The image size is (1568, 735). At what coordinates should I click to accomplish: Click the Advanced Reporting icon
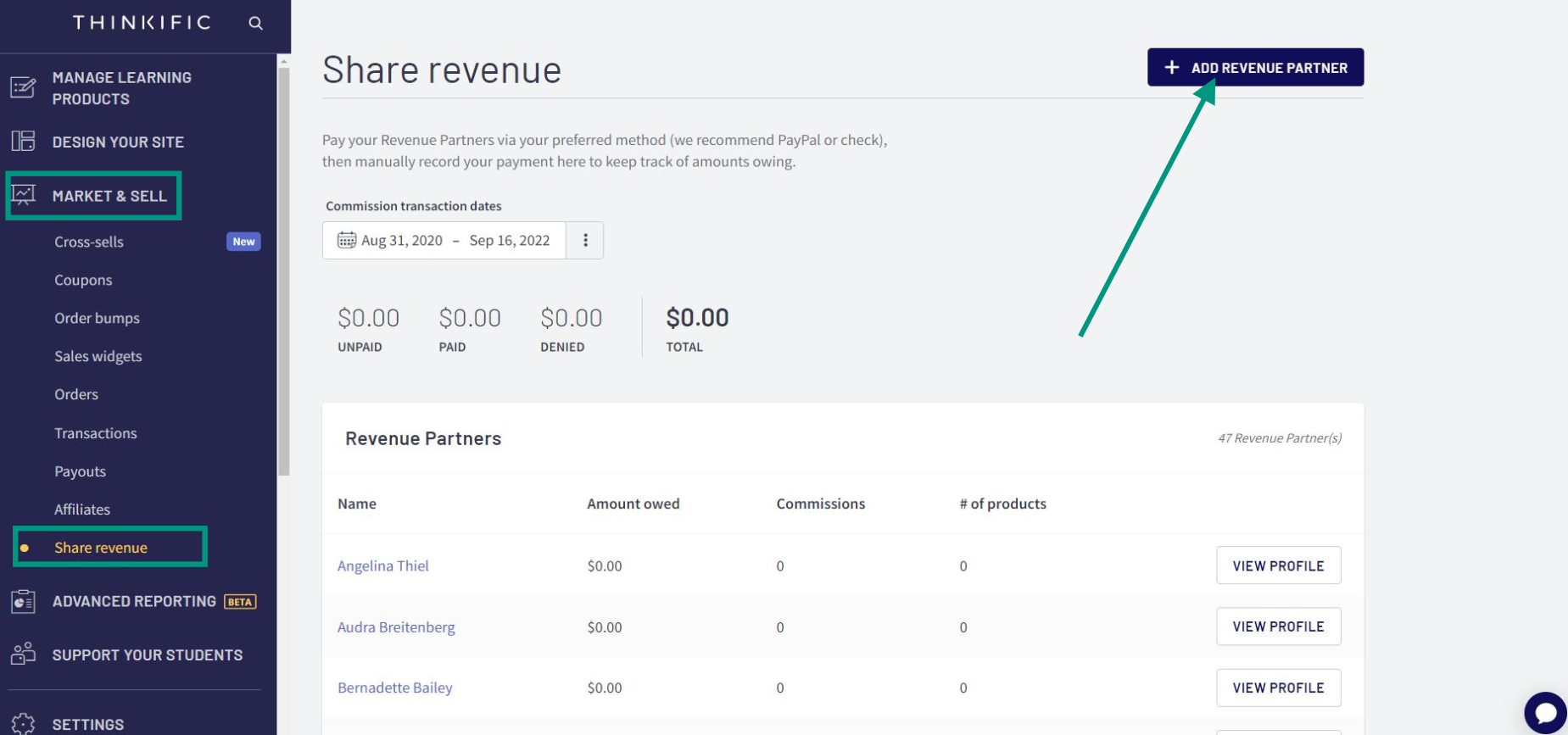click(23, 601)
